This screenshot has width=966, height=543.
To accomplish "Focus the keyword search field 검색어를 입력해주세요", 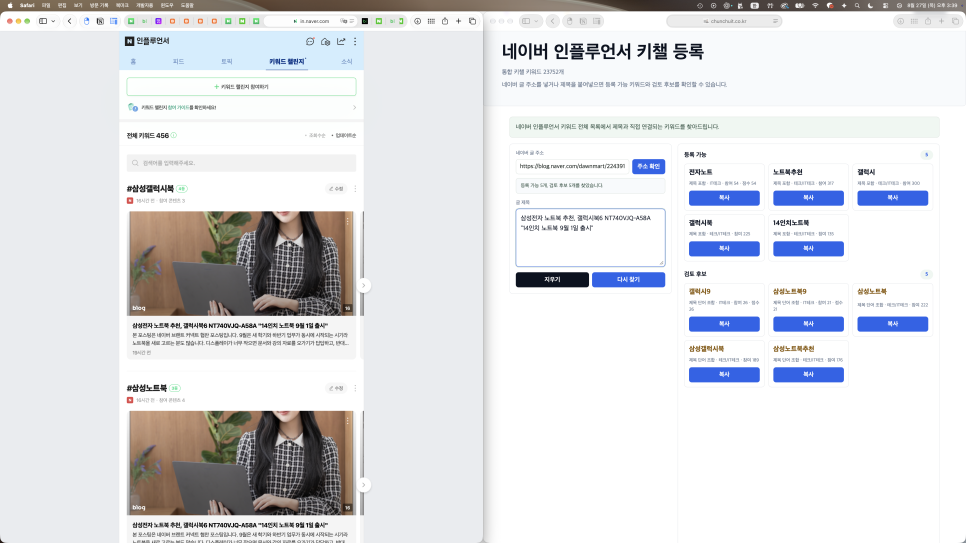I will [x=242, y=163].
